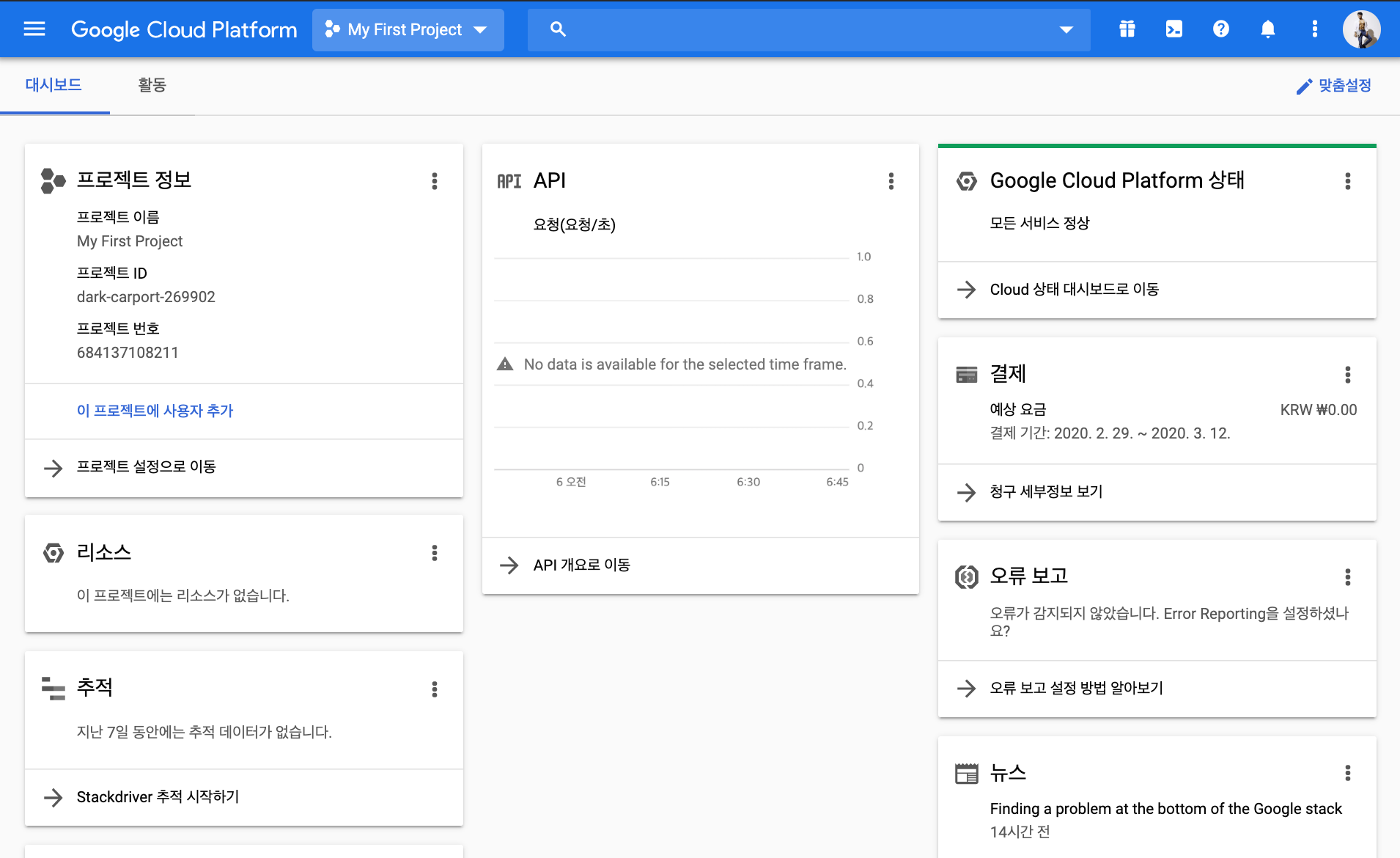Click the 요청(요청/초) chart title
Screen dimensions: 1400x858
pyautogui.click(x=575, y=224)
